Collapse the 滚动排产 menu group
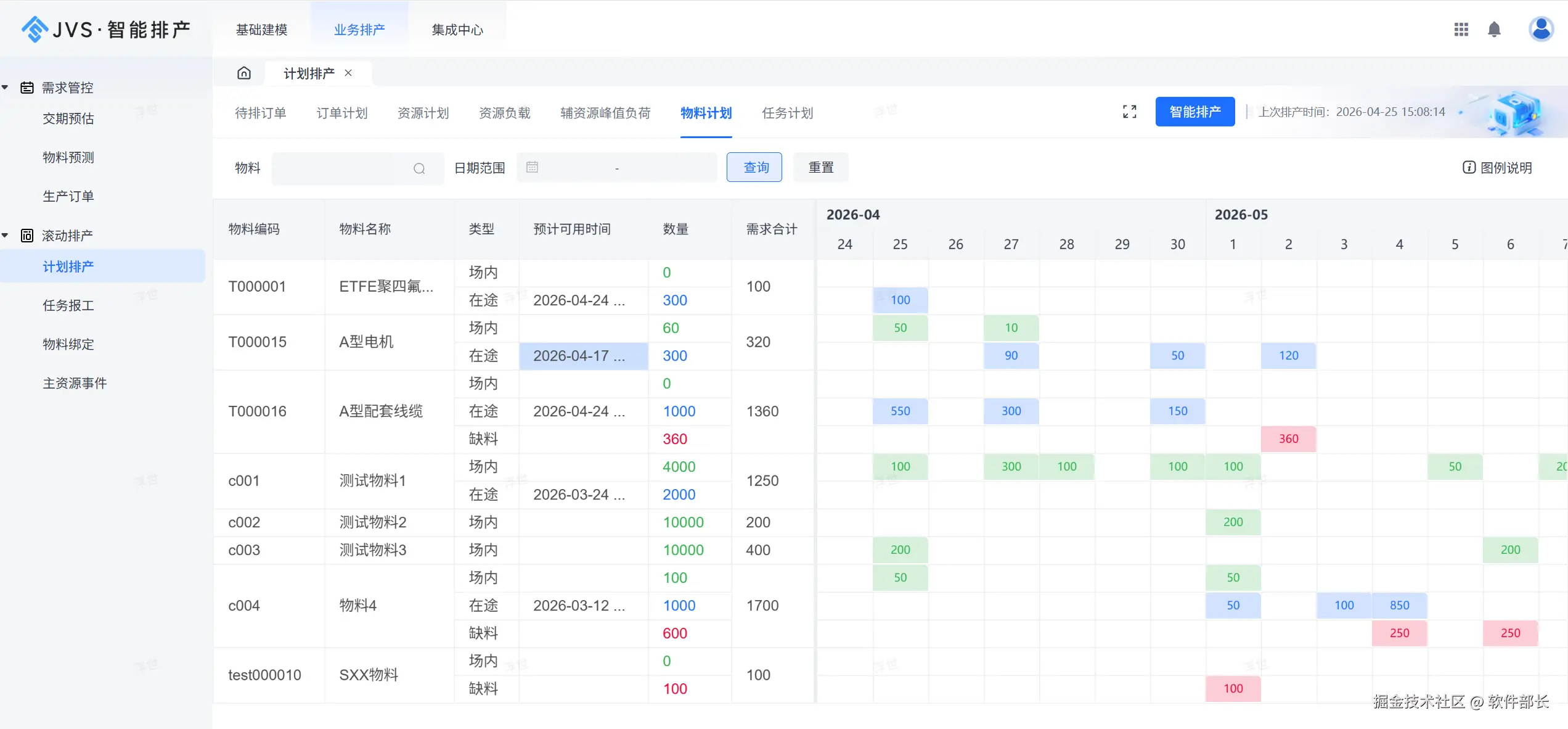Screen dimensions: 1568x729 pyautogui.click(x=5, y=236)
